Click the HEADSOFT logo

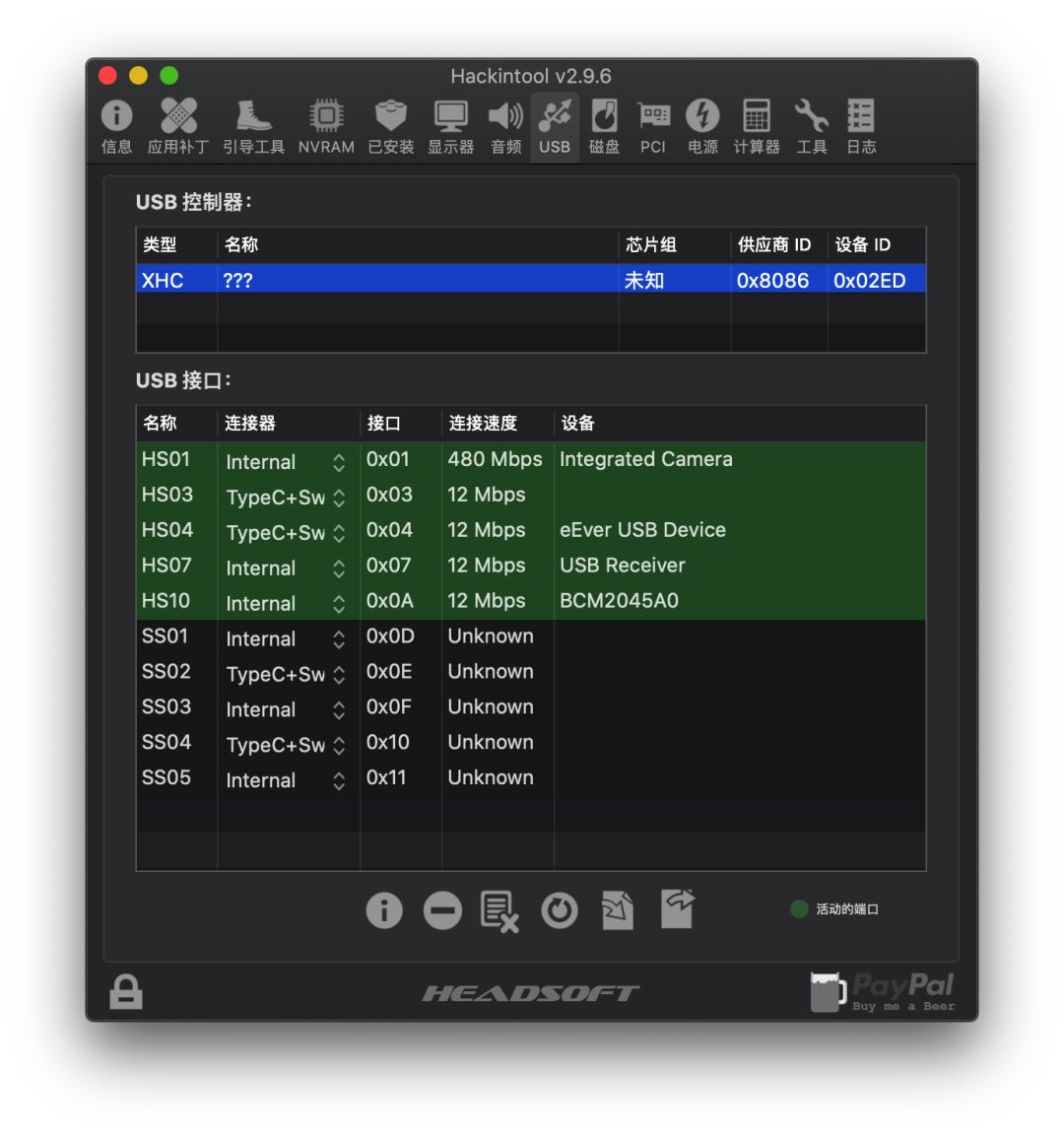[x=531, y=992]
